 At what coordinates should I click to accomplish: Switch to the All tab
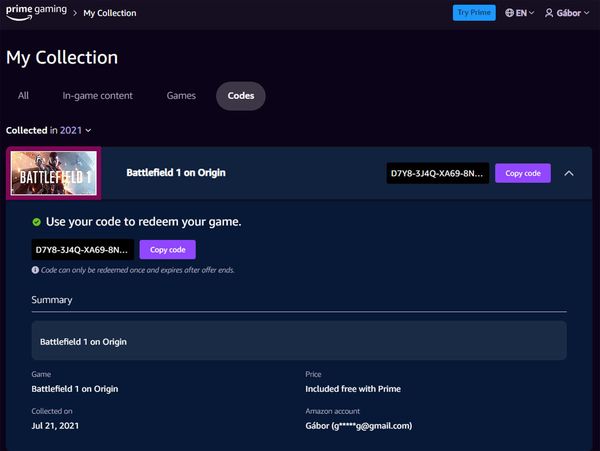tap(23, 96)
